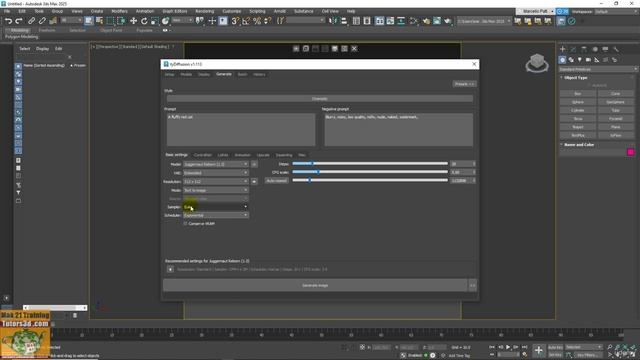
Task: Switch to the Batch tab in tyDiffusion
Action: tap(242, 74)
